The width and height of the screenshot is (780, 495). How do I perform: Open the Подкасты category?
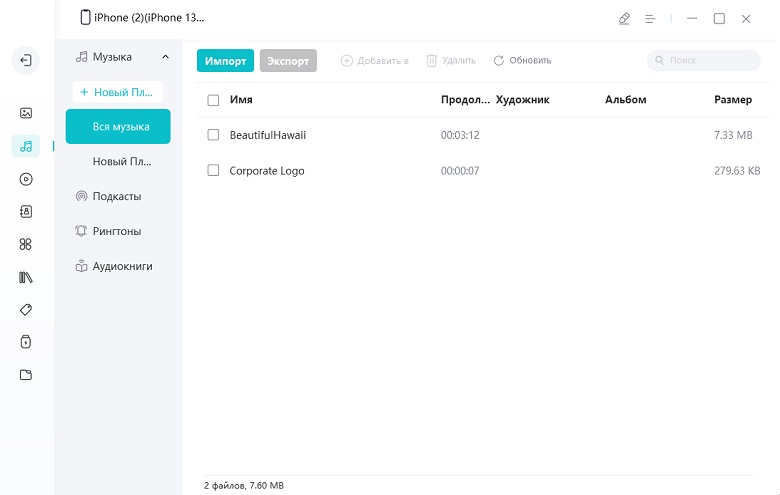click(108, 196)
